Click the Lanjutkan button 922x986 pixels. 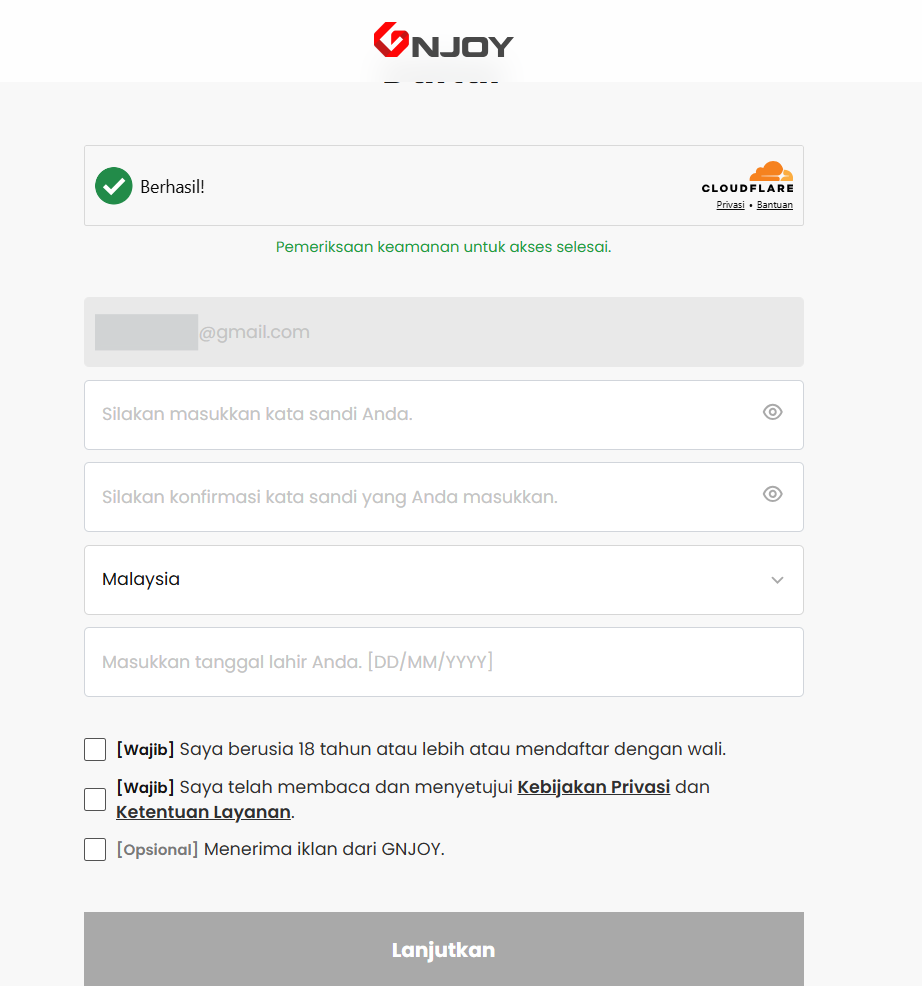coord(444,949)
